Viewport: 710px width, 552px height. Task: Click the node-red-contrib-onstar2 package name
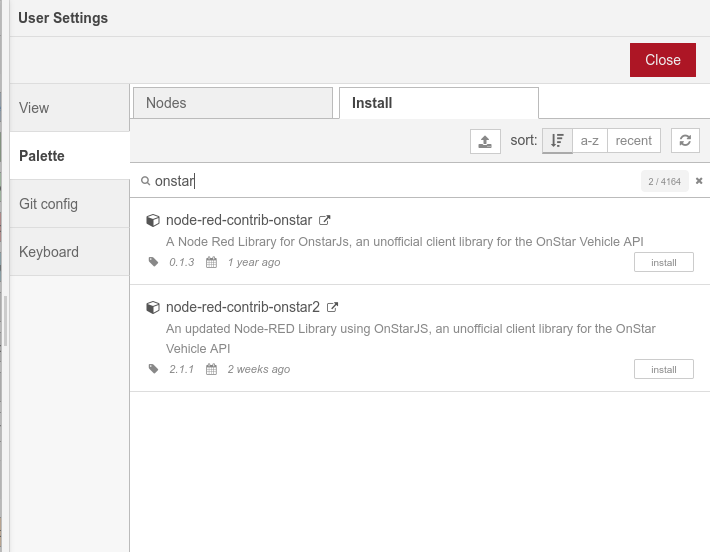pyautogui.click(x=243, y=307)
